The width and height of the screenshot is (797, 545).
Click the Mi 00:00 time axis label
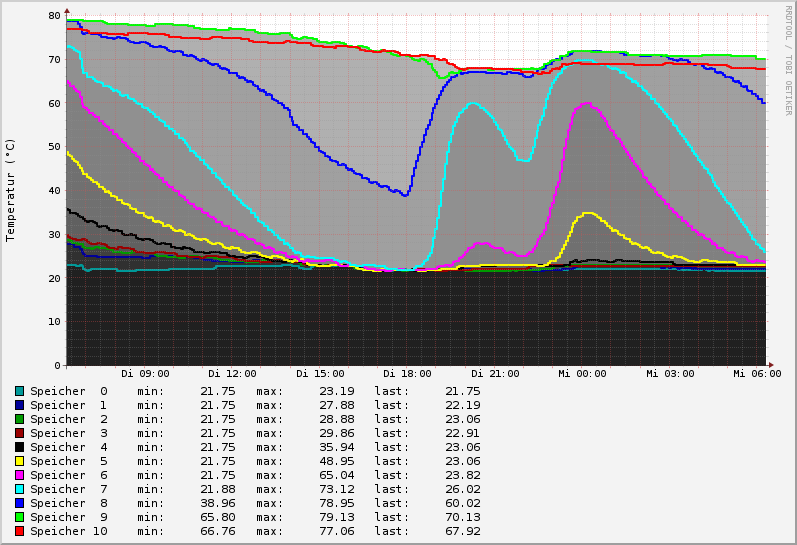(582, 374)
